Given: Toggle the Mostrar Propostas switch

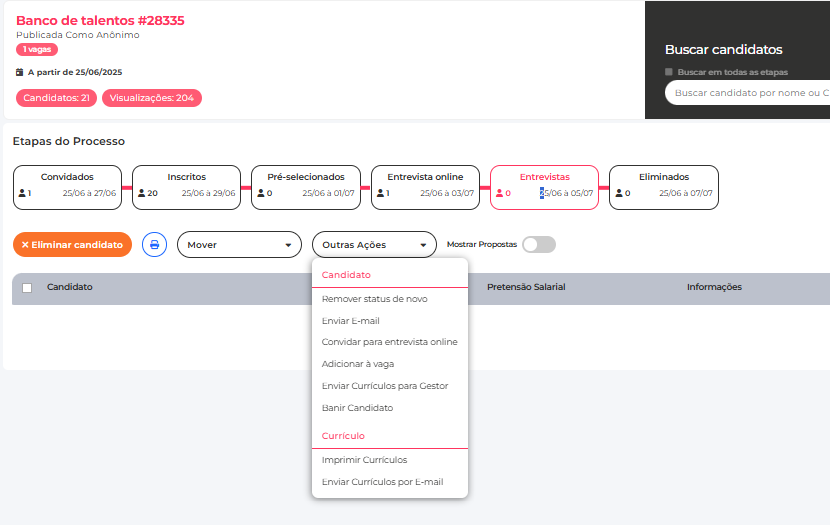Looking at the screenshot, I should 539,244.
